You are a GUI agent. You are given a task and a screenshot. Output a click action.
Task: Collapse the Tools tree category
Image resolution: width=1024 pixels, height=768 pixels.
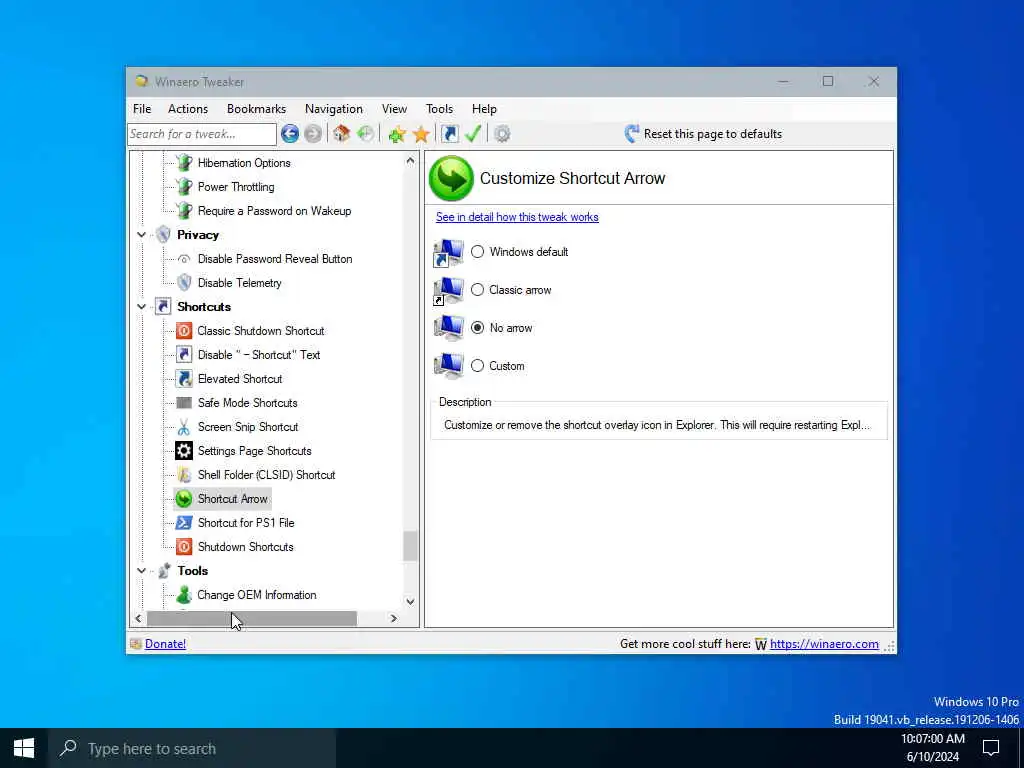(141, 571)
